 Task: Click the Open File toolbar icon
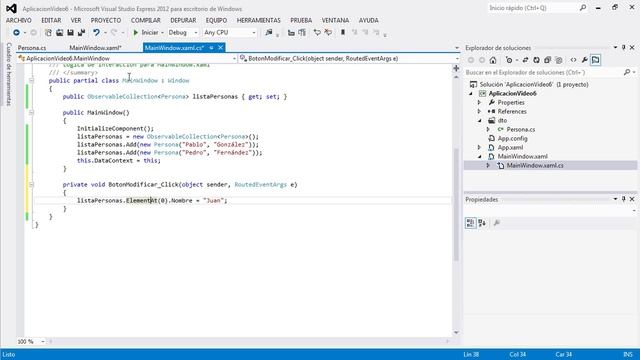point(60,32)
